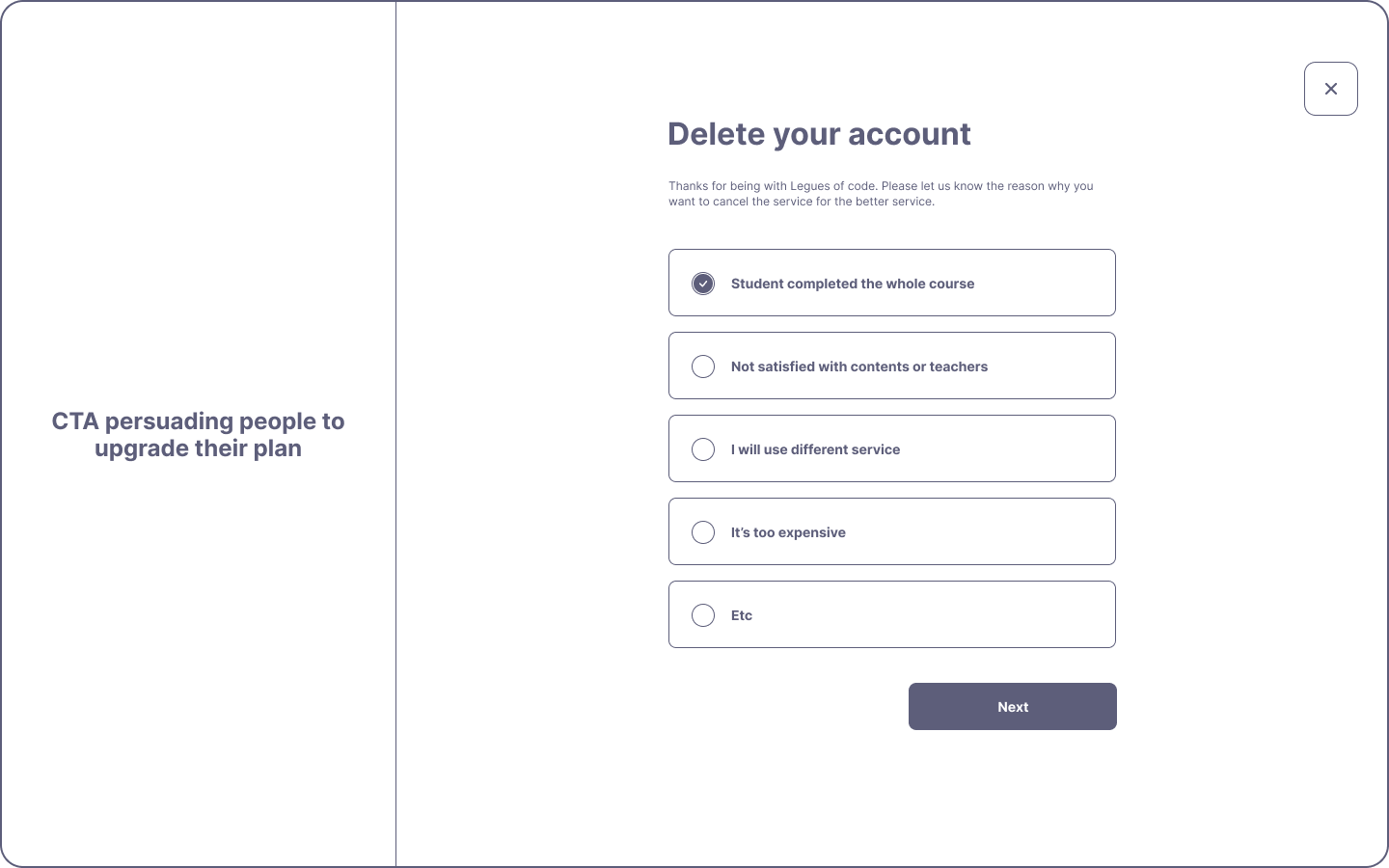Click the "Delete your account" heading

click(x=819, y=134)
